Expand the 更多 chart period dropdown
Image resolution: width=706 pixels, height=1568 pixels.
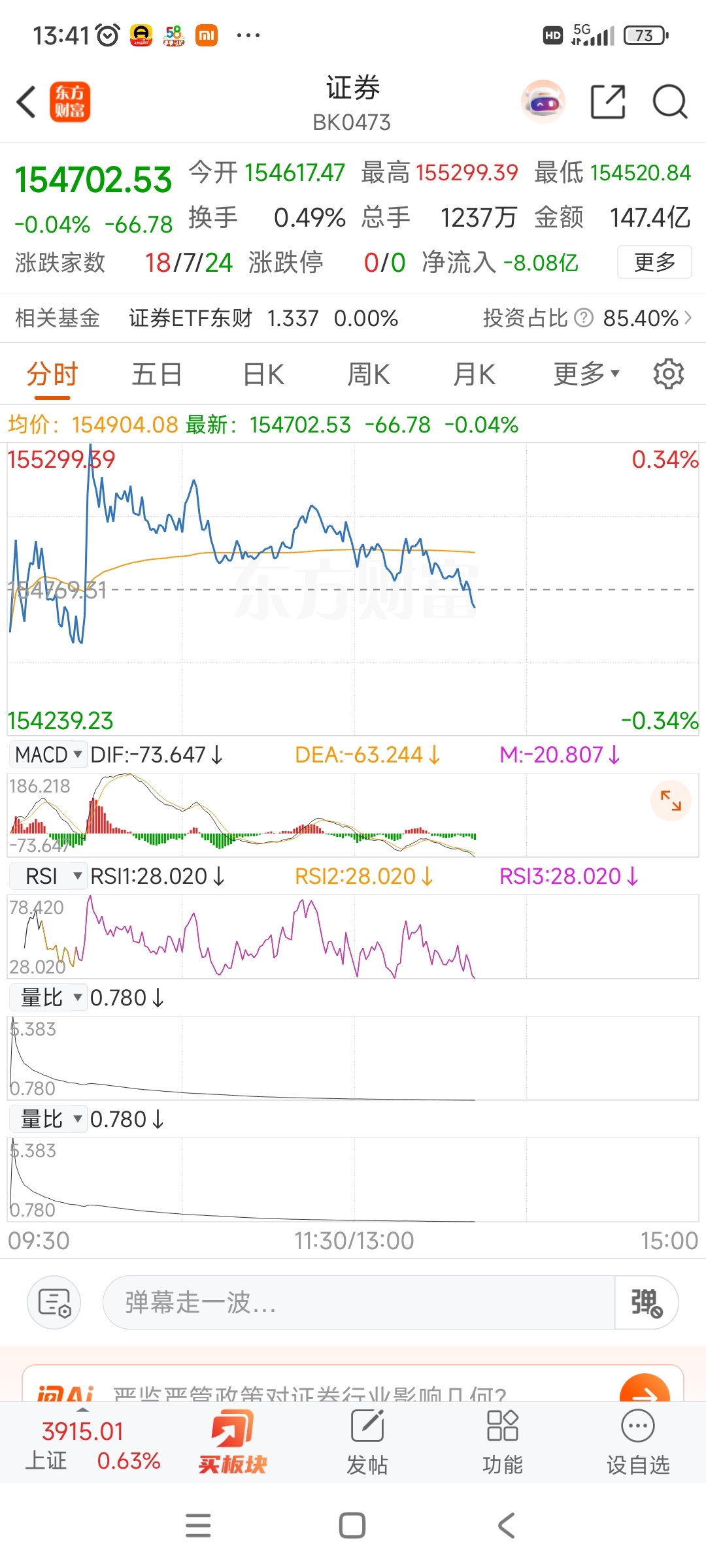pyautogui.click(x=586, y=374)
